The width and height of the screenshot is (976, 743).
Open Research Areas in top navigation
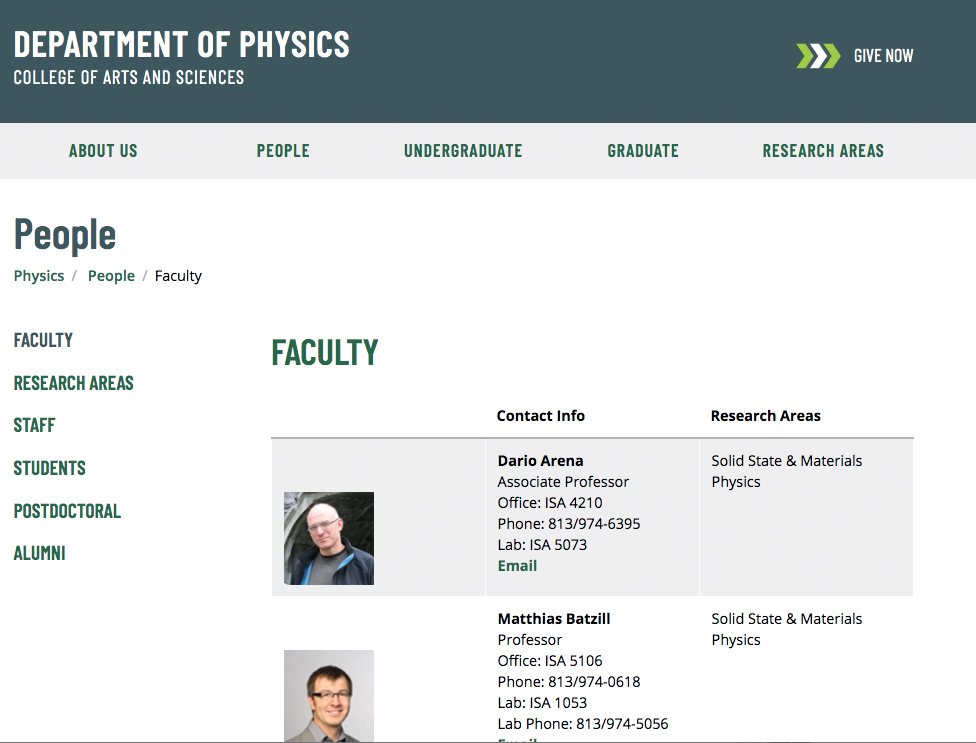(823, 151)
